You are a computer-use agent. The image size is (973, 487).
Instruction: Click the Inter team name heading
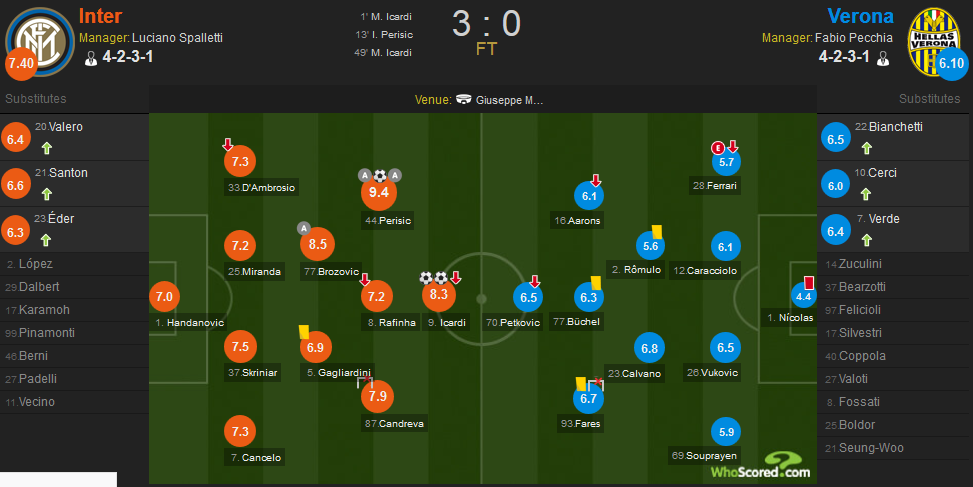101,16
